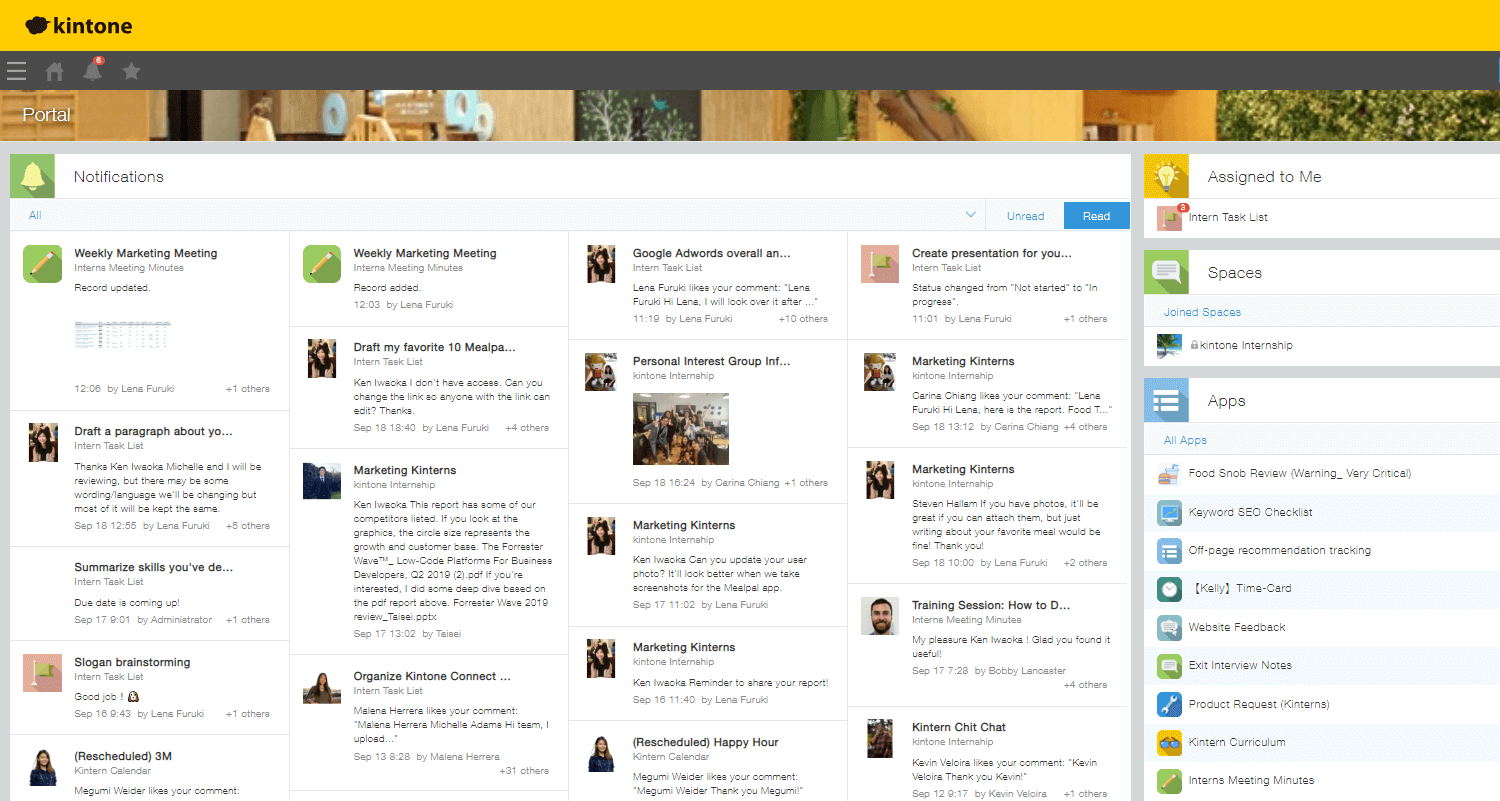This screenshot has width=1500, height=801.
Task: Go to the Home portal icon
Action: point(55,71)
